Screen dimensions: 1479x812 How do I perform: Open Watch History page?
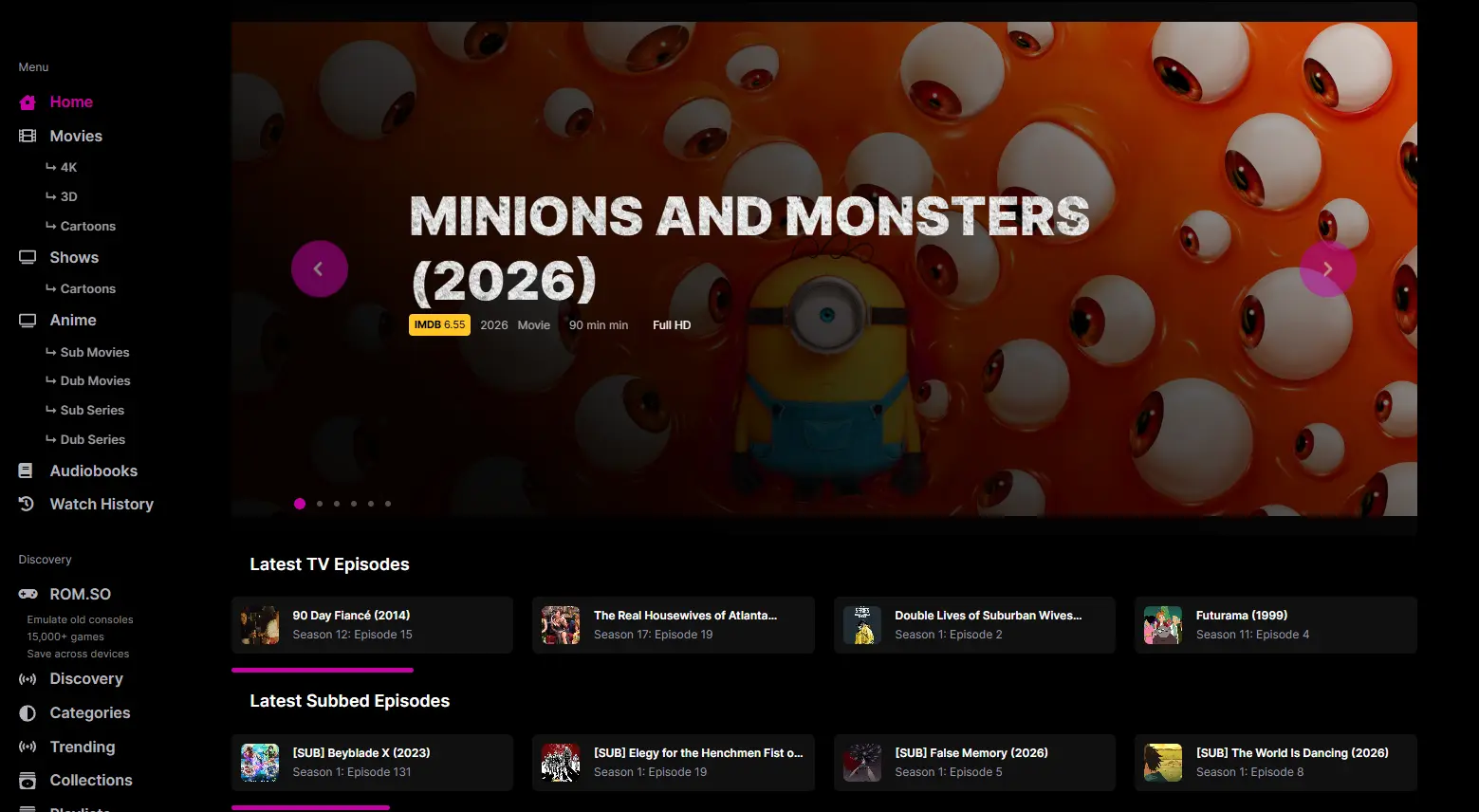(102, 505)
